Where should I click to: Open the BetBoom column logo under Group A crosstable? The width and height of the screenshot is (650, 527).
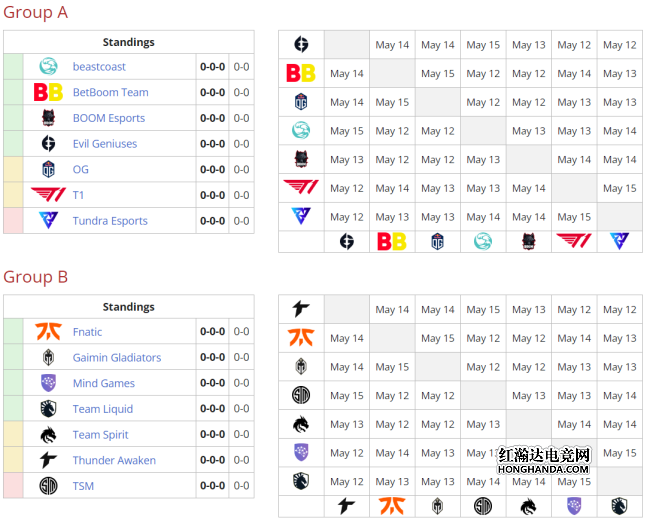pos(392,241)
